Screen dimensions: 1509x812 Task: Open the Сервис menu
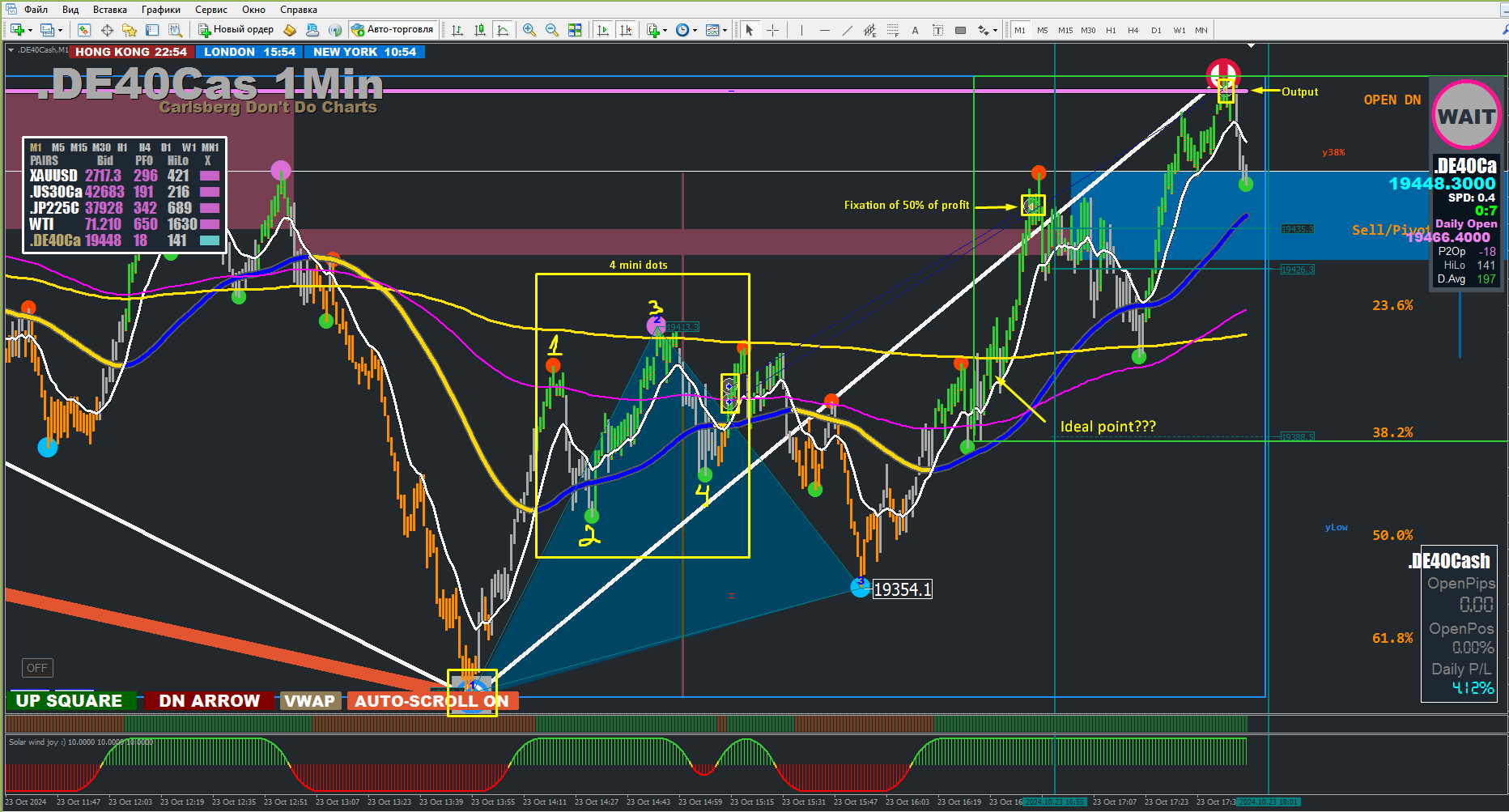(211, 10)
